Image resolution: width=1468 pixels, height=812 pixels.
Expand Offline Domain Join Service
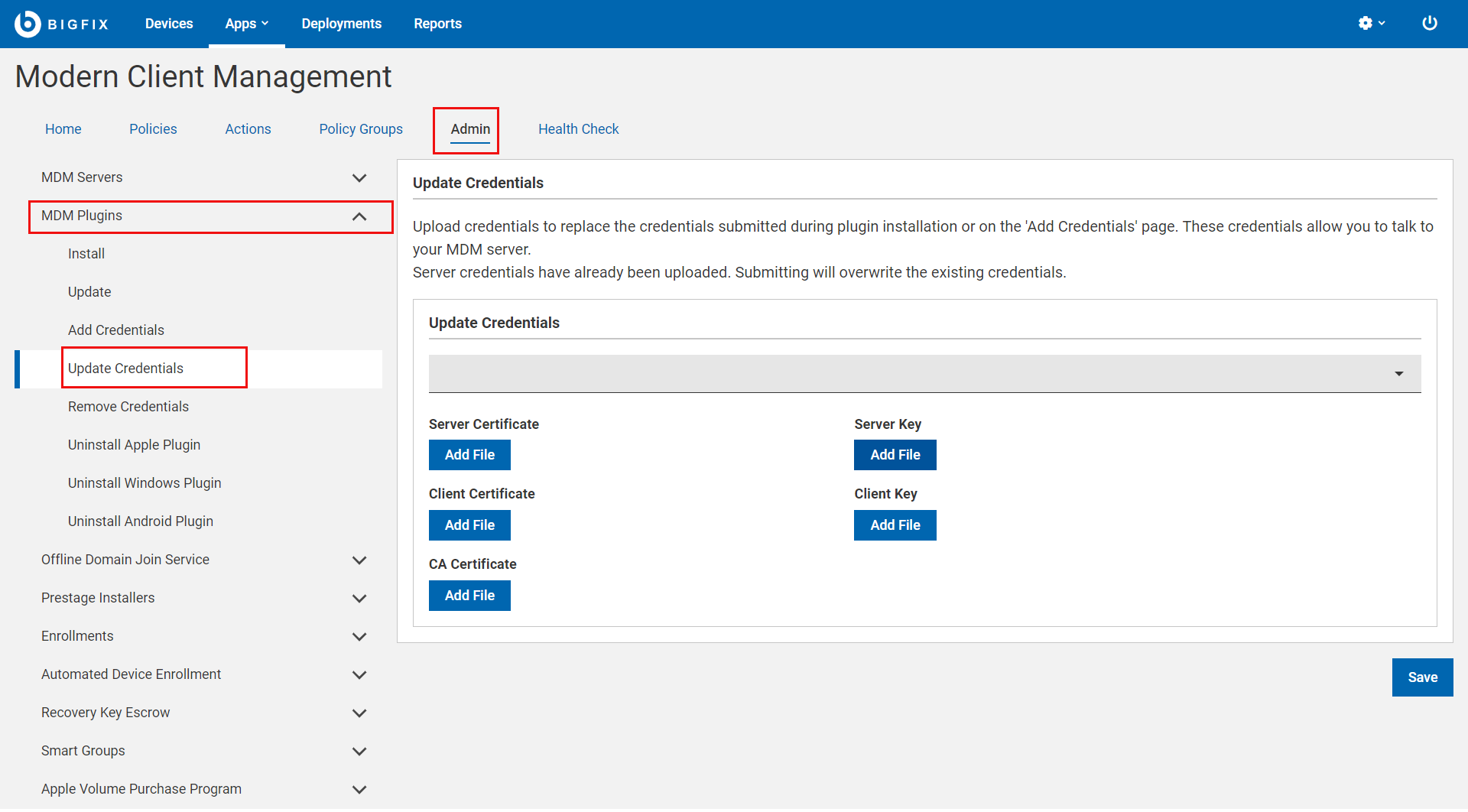359,560
